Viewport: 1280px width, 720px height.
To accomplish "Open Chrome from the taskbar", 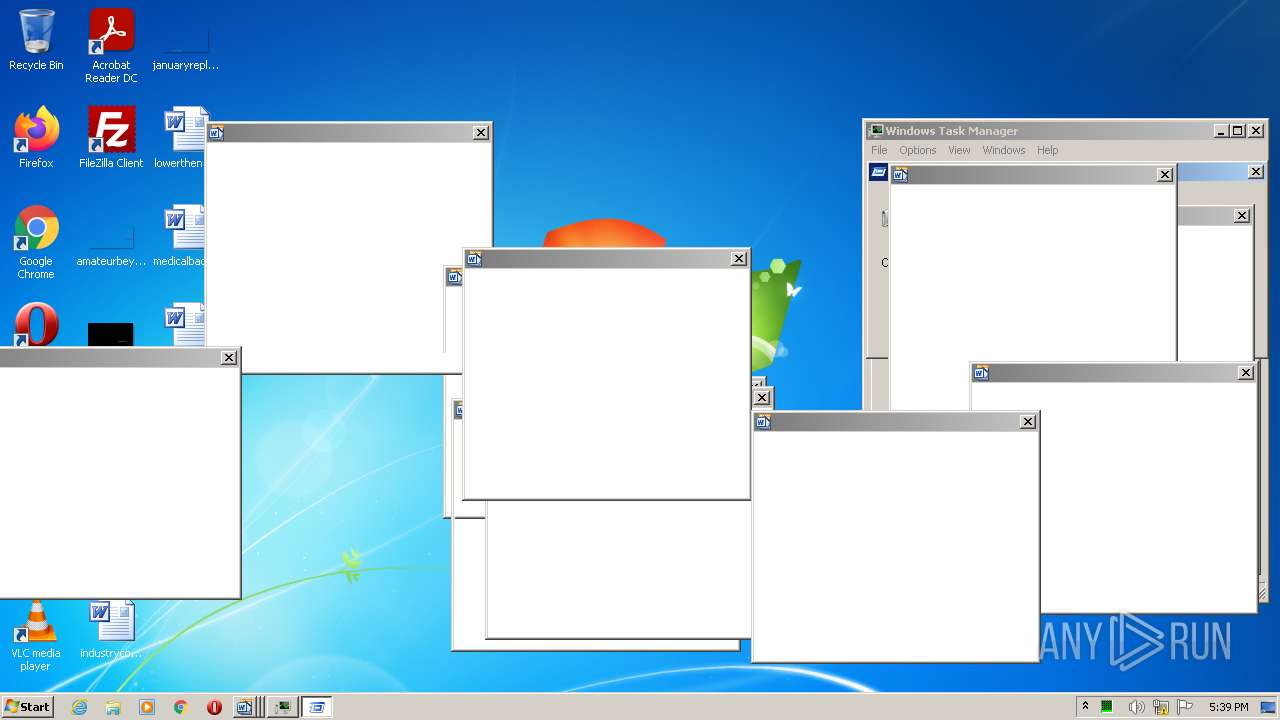I will tap(181, 707).
